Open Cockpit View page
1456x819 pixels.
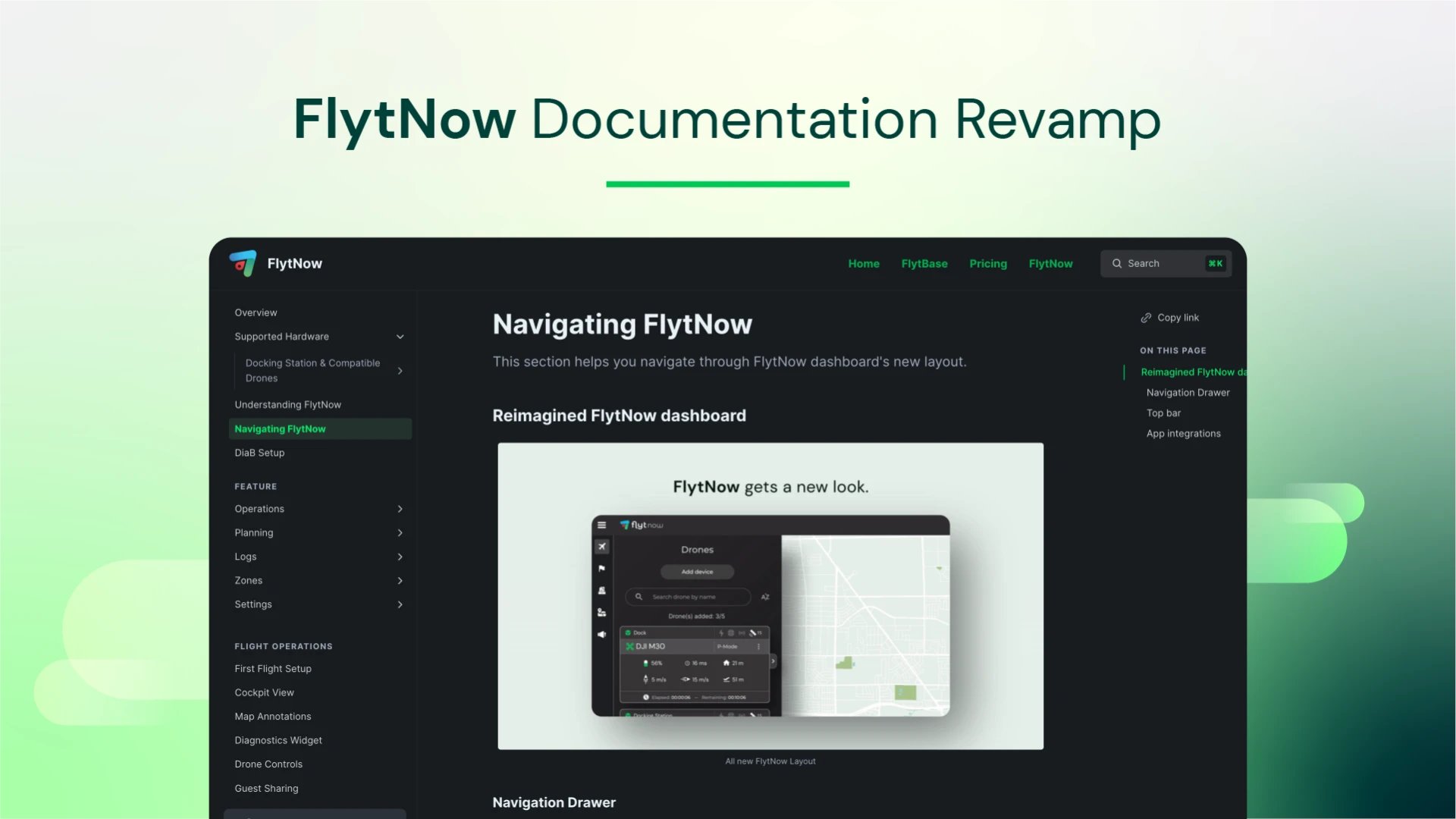(264, 693)
